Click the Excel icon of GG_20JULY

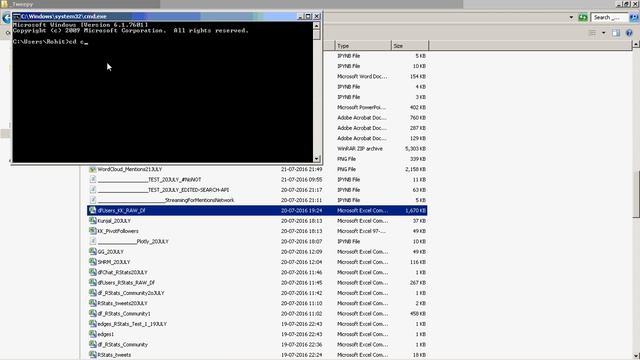[93, 251]
